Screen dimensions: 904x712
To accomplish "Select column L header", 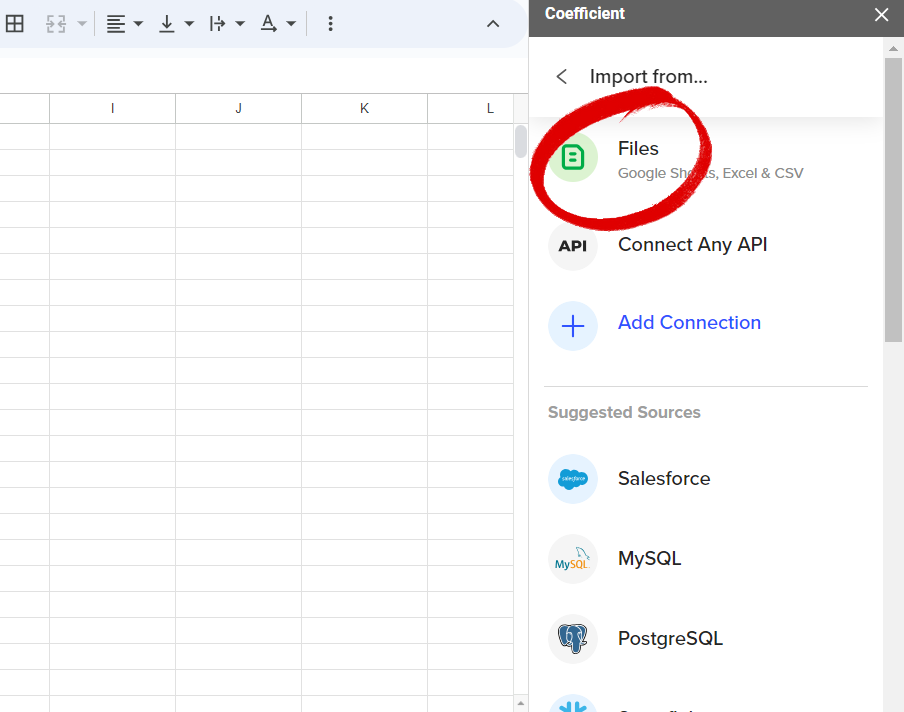I will pos(471,108).
